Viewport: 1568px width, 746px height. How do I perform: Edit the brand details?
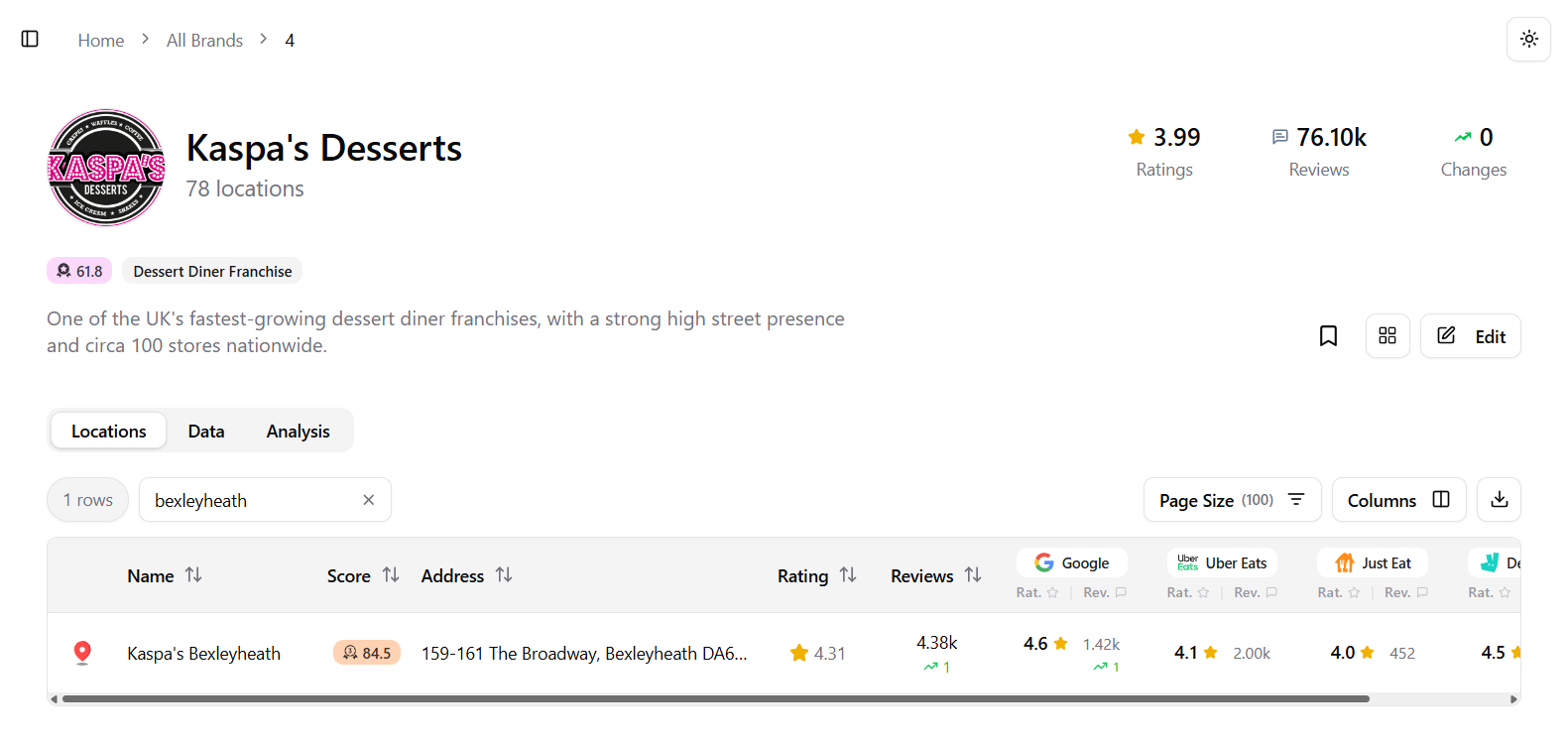1471,336
